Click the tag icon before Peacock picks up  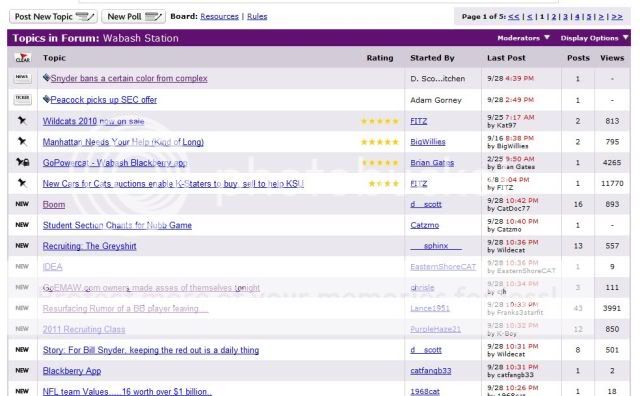[x=46, y=98]
